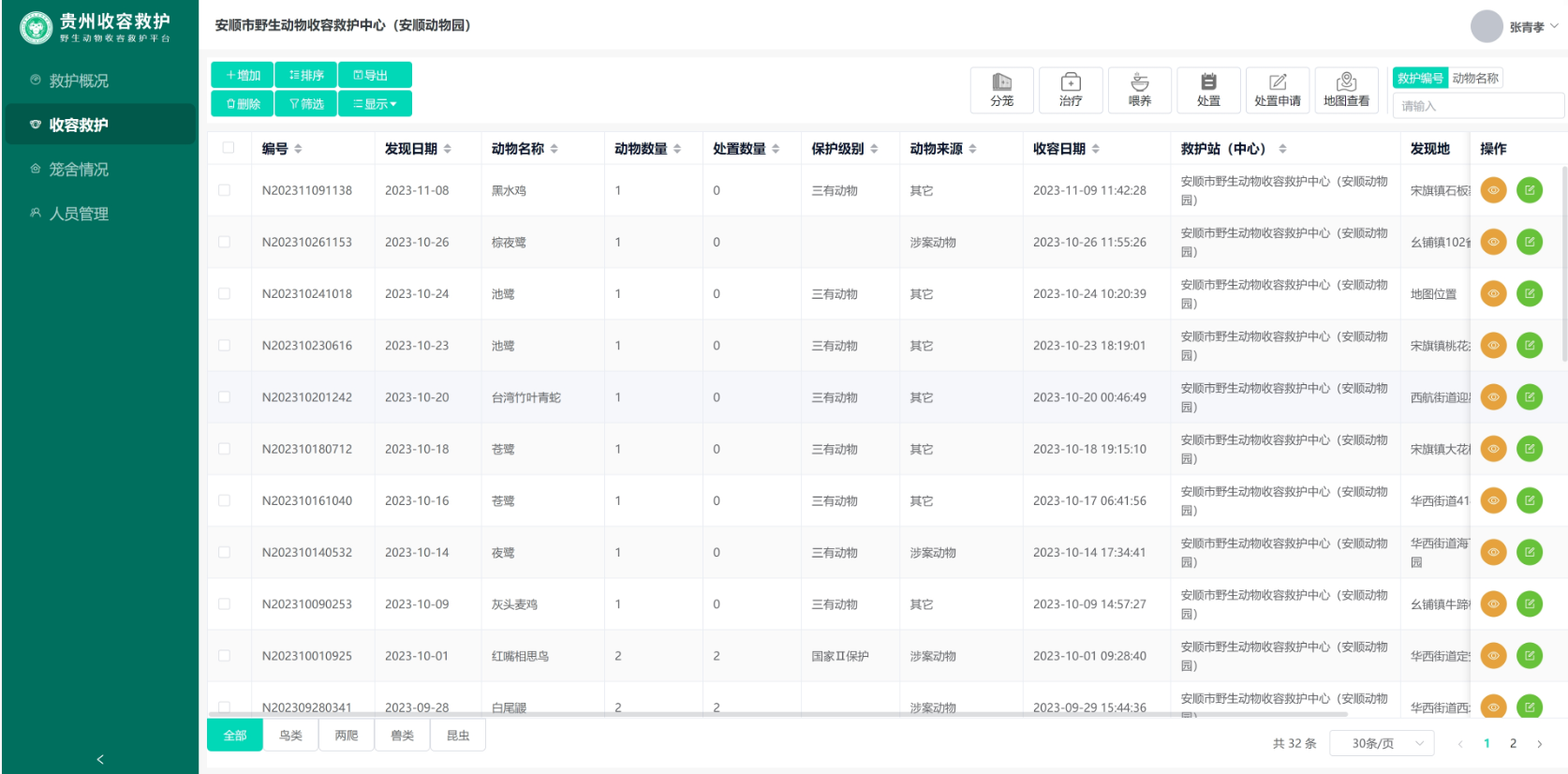Go to 笼舍情况 in the sidebar
The image size is (1568, 774).
(79, 169)
